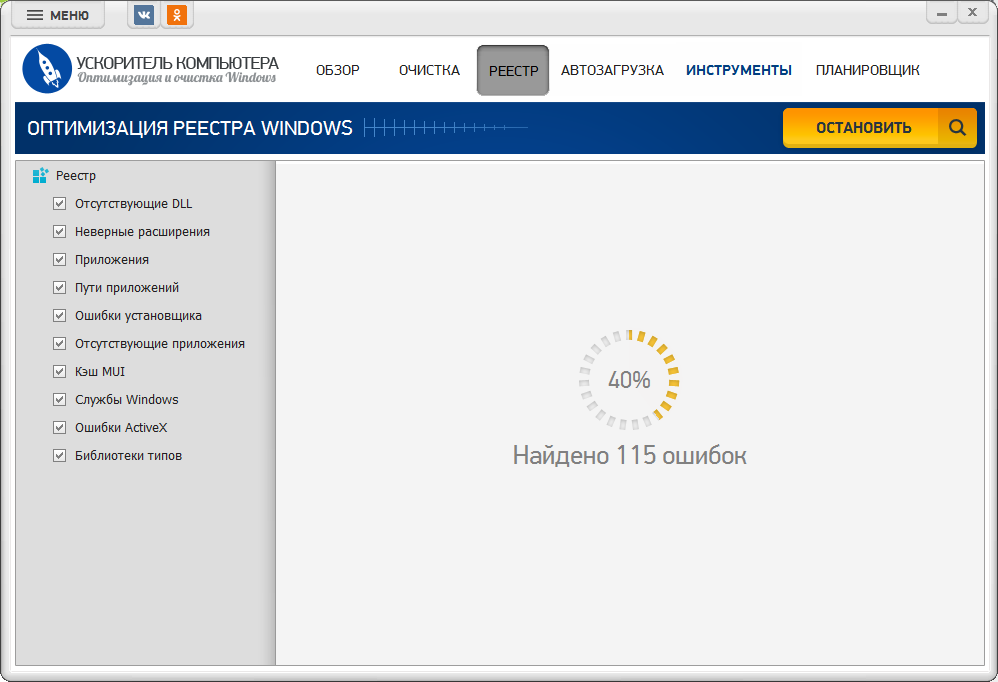Select the ПЛАНИРОВЩИК tab

[x=867, y=70]
